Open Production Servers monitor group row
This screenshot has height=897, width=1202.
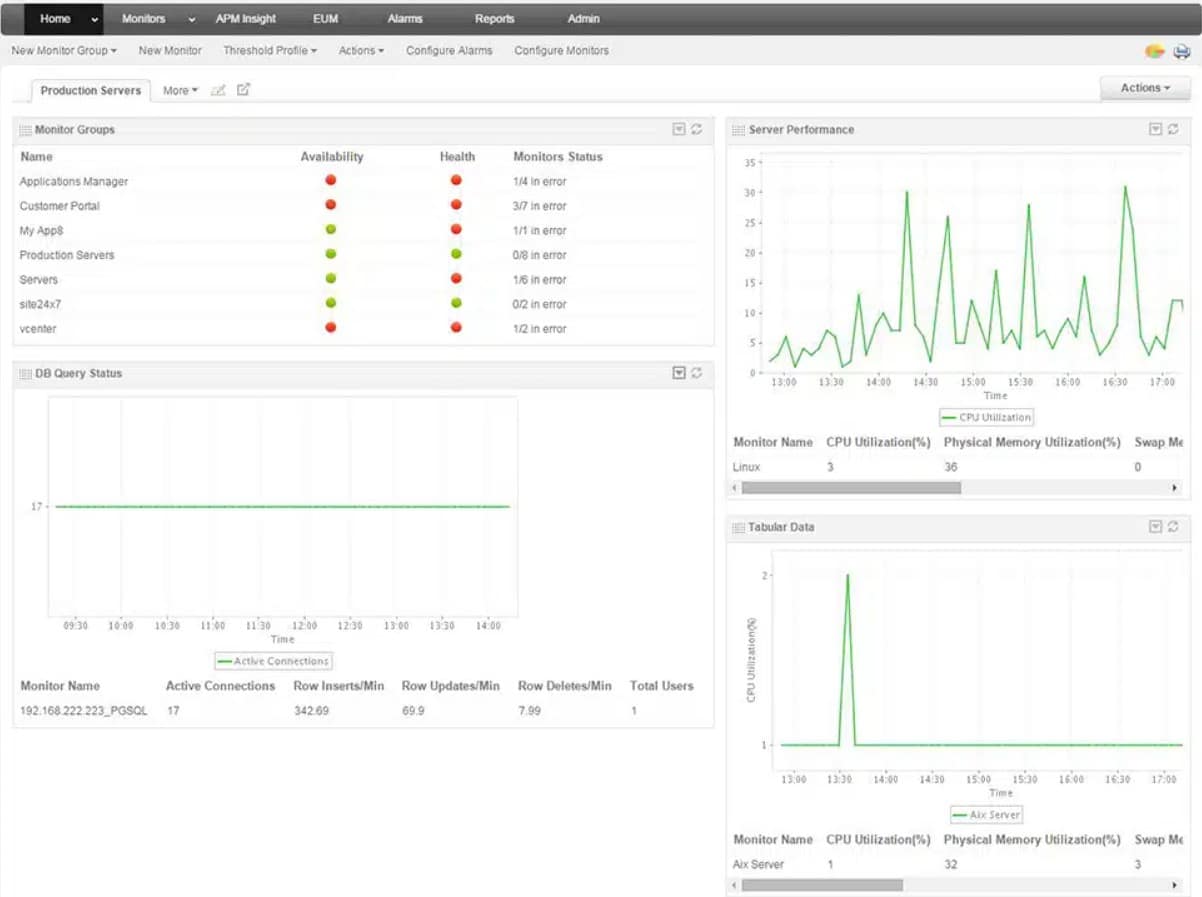tap(67, 255)
